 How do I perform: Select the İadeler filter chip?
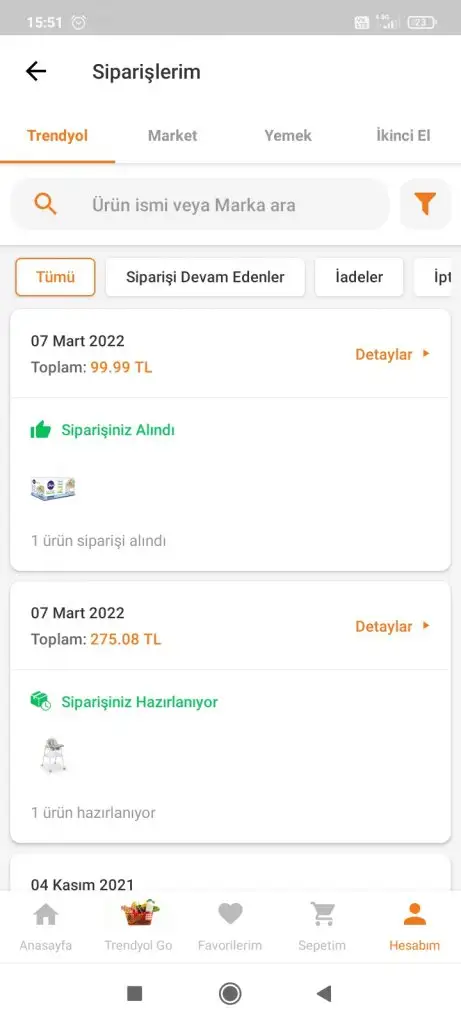tap(359, 277)
